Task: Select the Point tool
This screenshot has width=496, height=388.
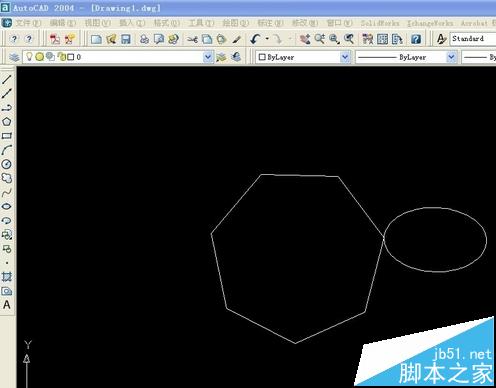Action: coord(7,263)
